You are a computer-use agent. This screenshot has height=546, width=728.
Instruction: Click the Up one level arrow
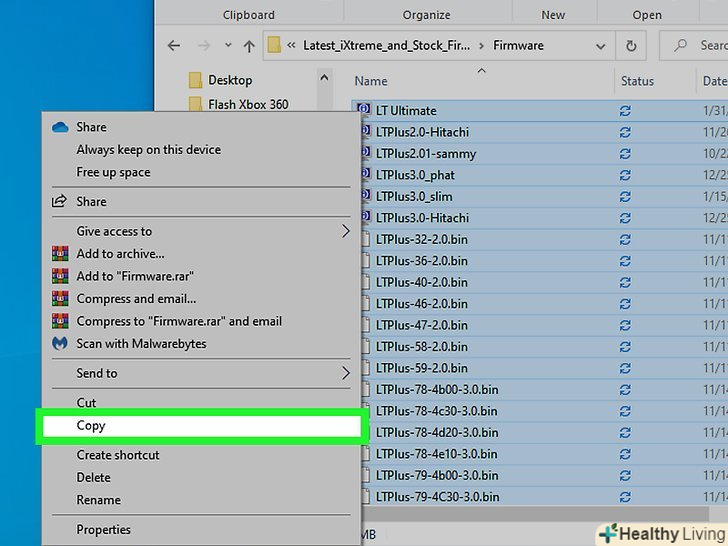point(247,46)
